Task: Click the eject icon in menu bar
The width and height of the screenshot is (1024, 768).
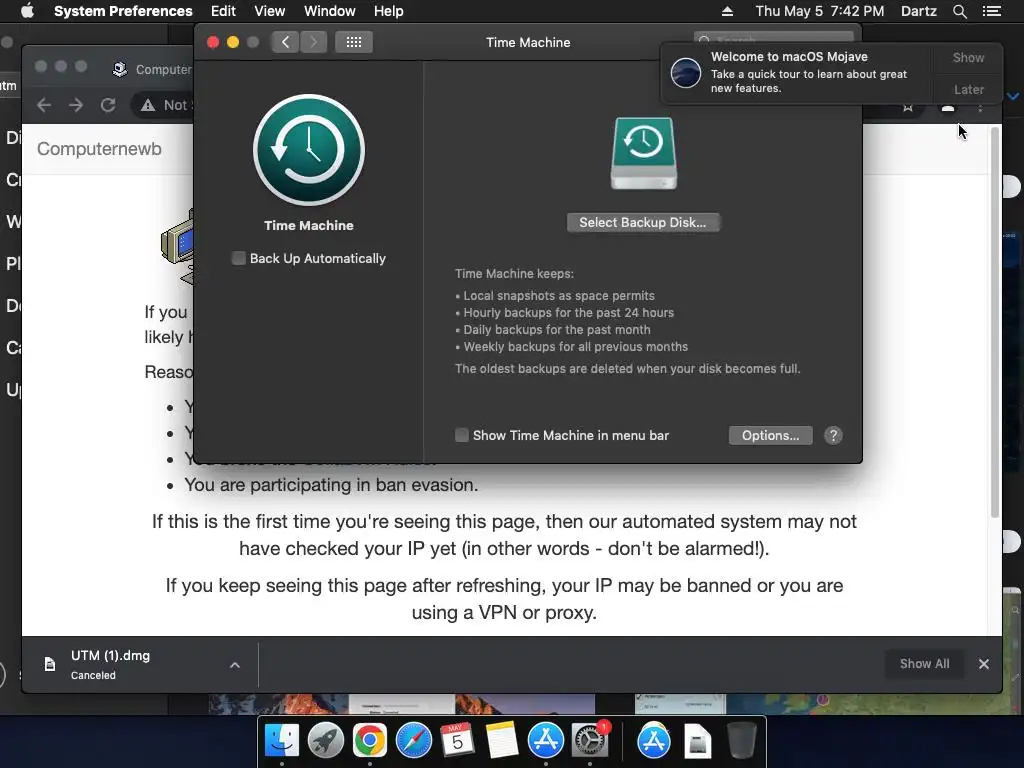Action: pyautogui.click(x=727, y=11)
